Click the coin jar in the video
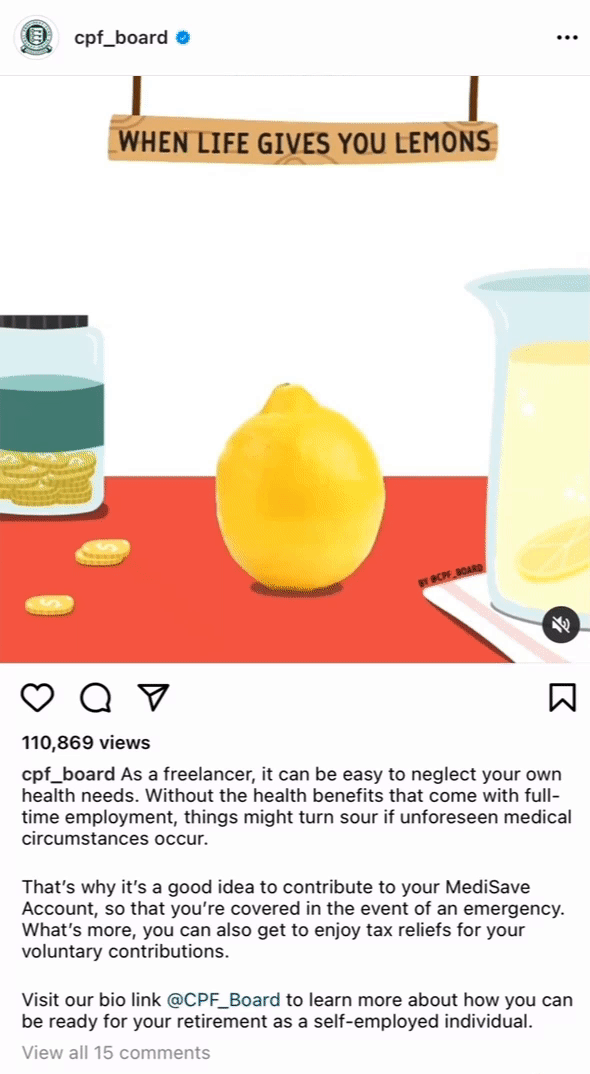Viewport: 590px width, 1074px height. (x=51, y=414)
